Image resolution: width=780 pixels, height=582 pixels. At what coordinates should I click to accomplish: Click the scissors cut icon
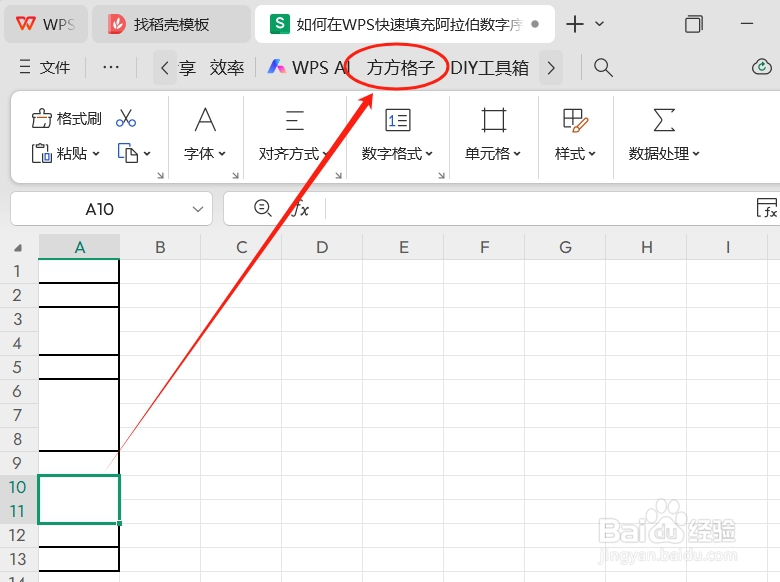126,118
